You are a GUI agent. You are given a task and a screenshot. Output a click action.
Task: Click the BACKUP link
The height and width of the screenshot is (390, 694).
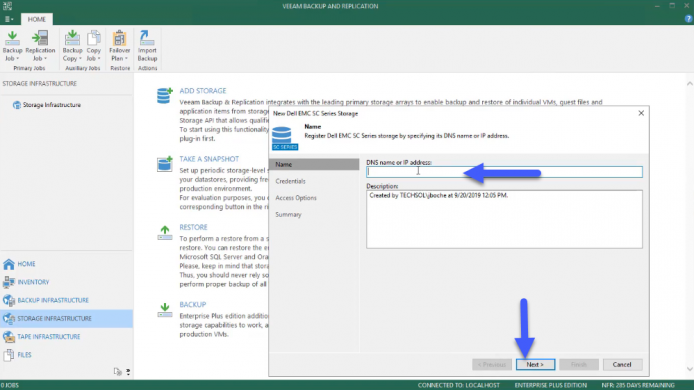point(193,305)
